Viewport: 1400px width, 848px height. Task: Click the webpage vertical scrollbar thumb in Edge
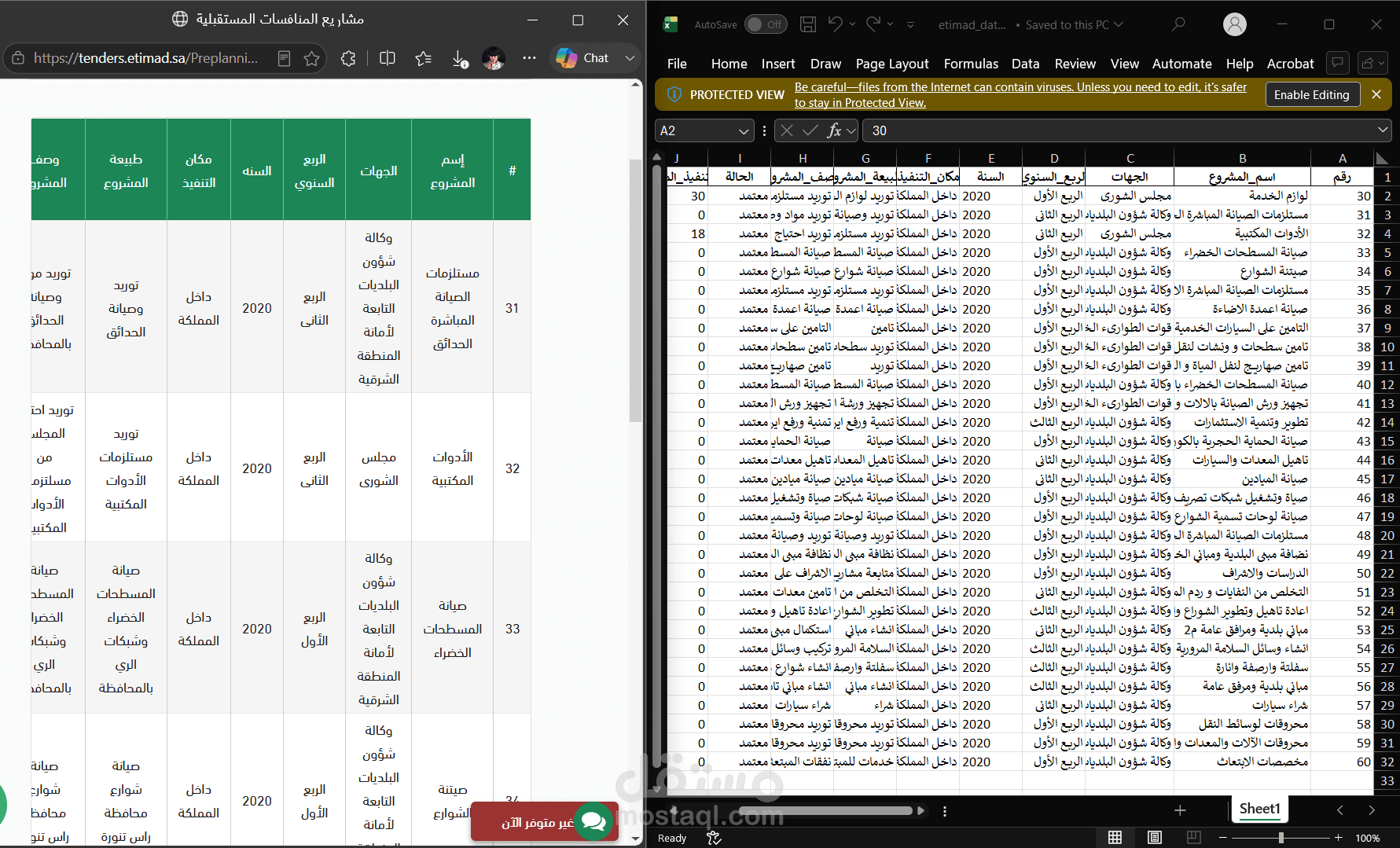636,291
